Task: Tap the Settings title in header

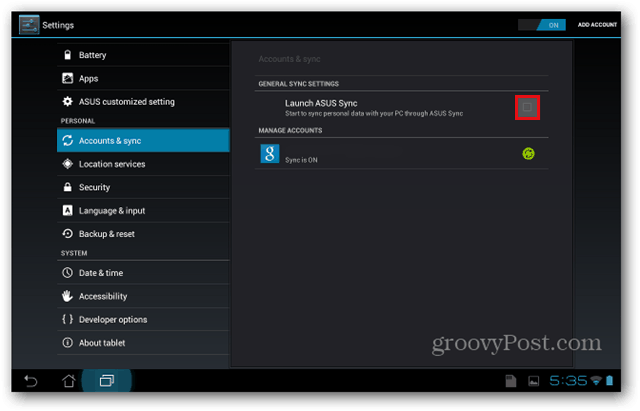Action: click(58, 25)
